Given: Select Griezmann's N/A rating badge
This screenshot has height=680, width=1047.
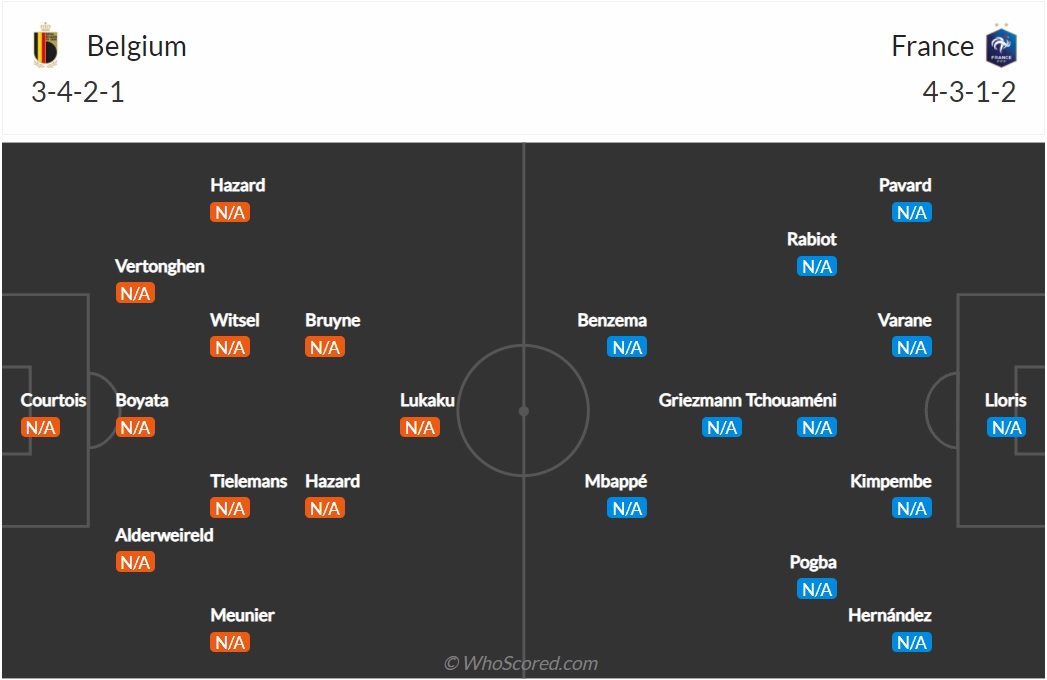Looking at the screenshot, I should [x=722, y=428].
